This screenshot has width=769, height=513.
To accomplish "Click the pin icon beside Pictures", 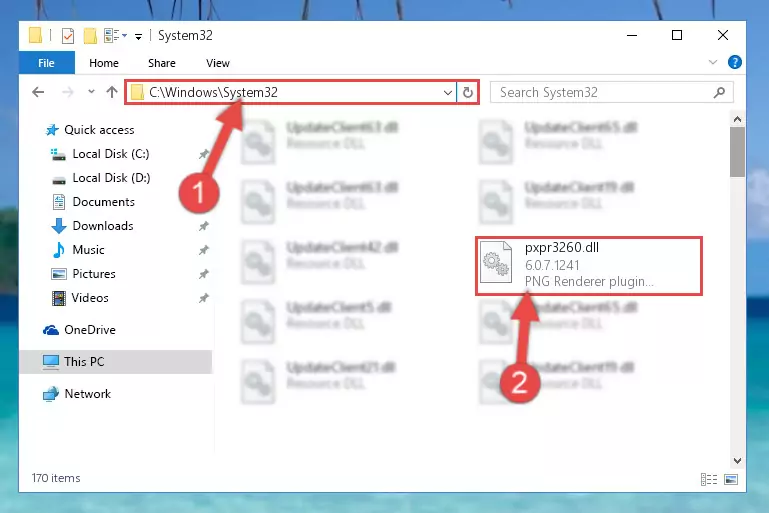I will pos(204,274).
